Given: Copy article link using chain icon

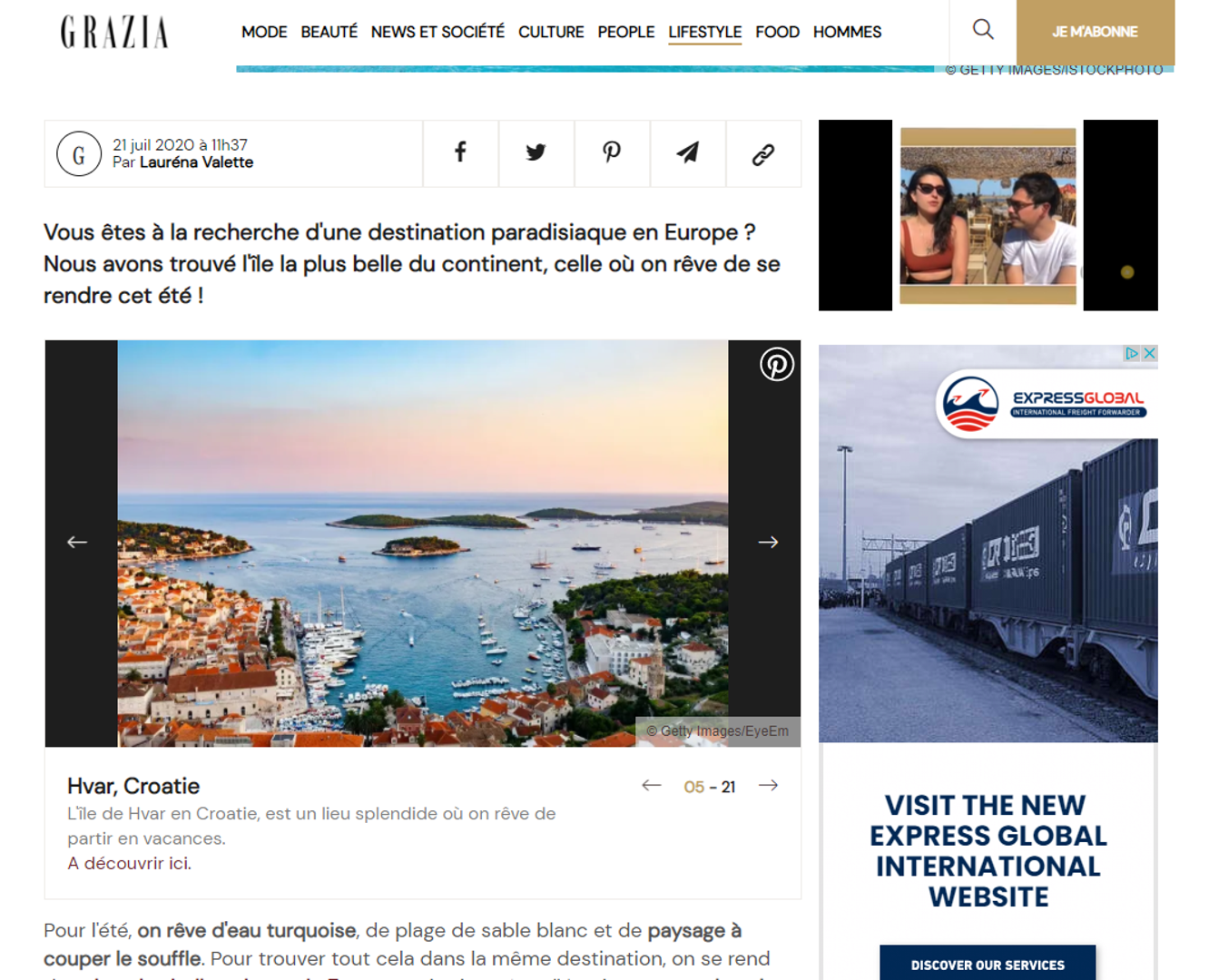Looking at the screenshot, I should pyautogui.click(x=763, y=153).
